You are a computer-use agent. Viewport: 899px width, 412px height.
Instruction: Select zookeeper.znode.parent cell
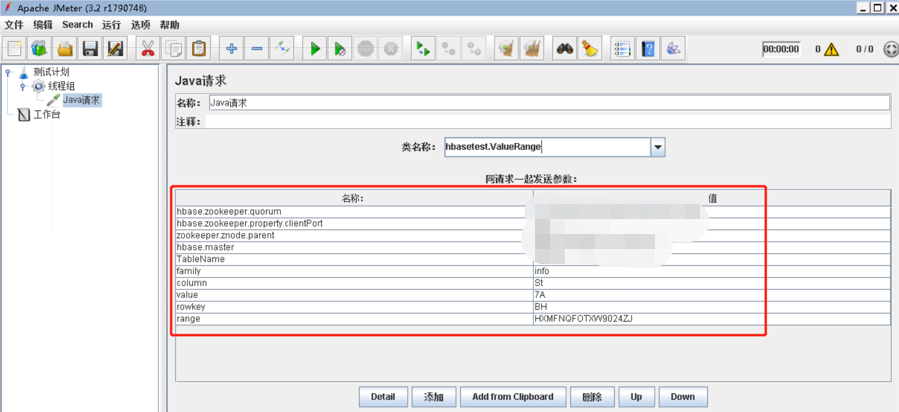pyautogui.click(x=354, y=236)
